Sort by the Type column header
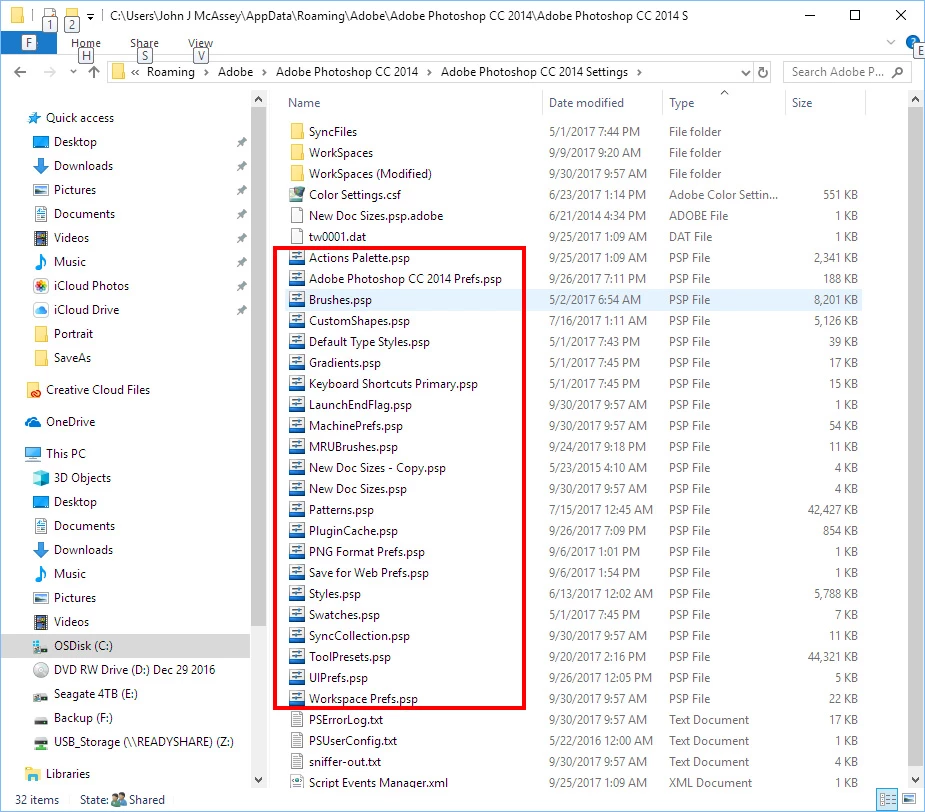 click(681, 103)
